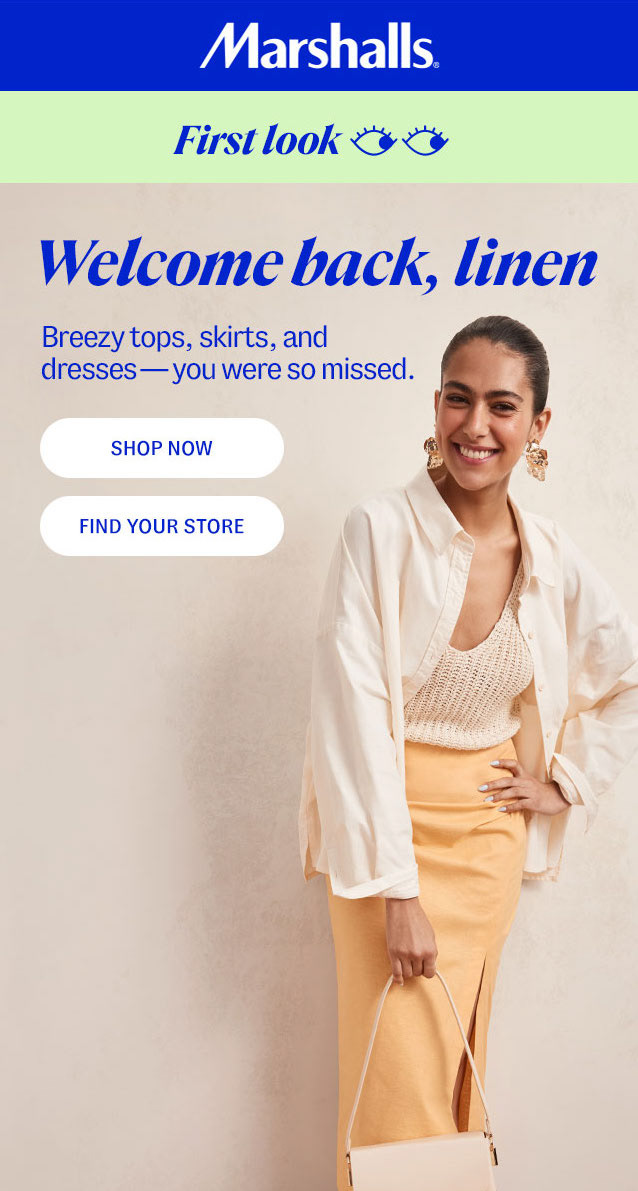Click the Breezy tops, skirts, and dresses text
Screen dimensions: 638x1191
tap(228, 353)
